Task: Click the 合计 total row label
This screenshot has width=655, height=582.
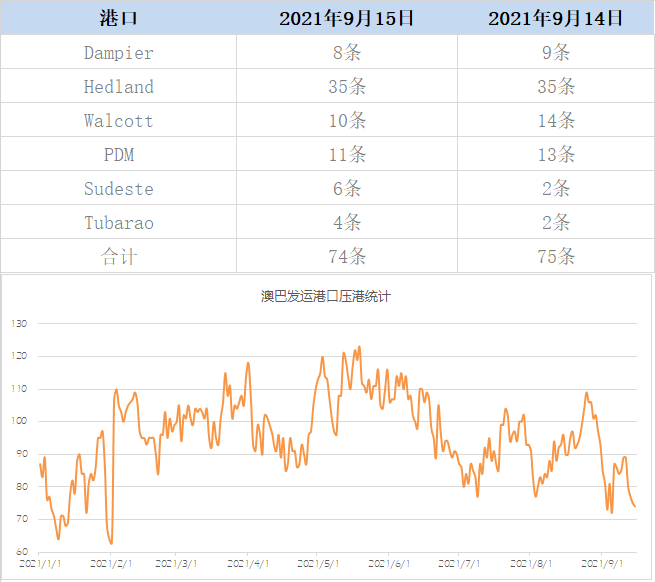Action: point(118,257)
